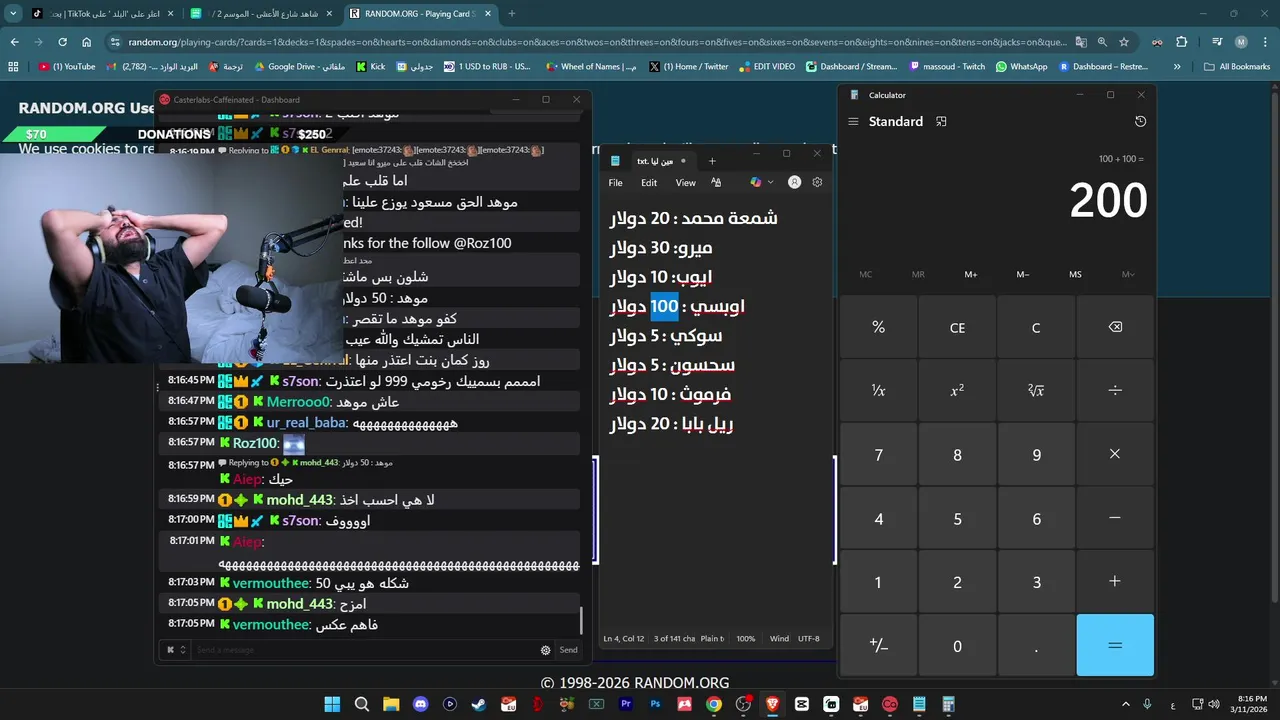Click digit 7 in Calculator

tap(878, 454)
